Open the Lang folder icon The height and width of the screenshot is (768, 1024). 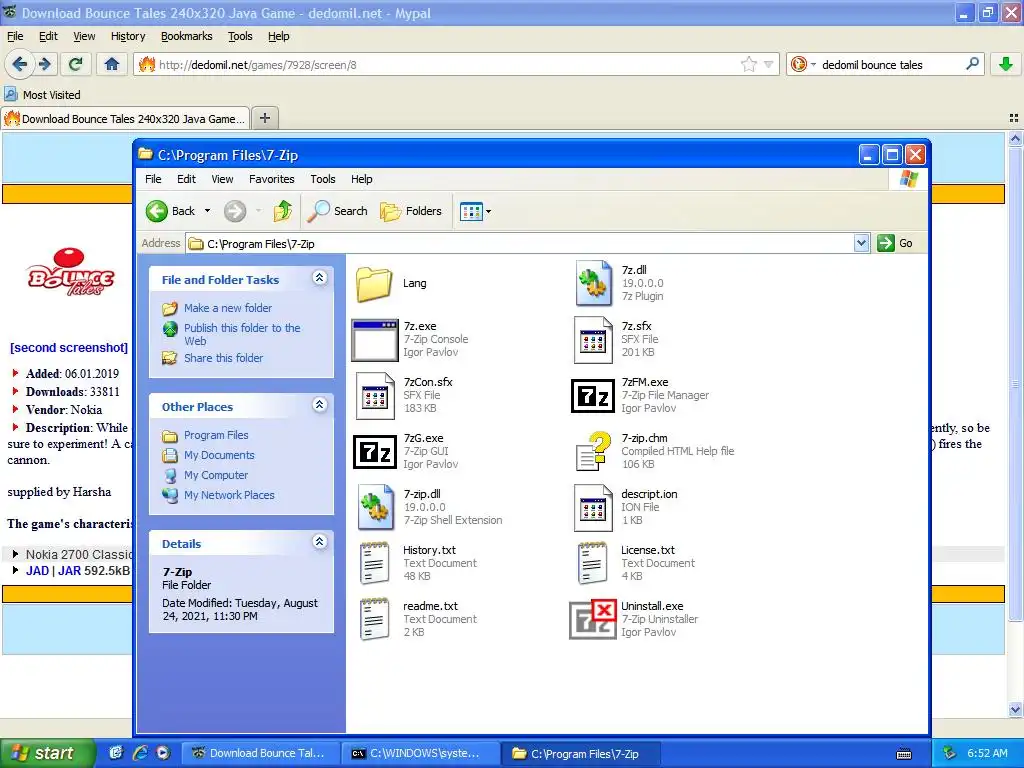(374, 284)
